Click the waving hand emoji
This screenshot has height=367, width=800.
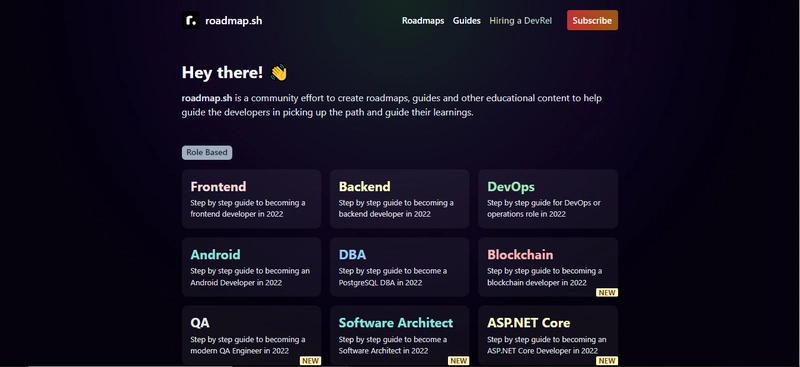coord(279,72)
